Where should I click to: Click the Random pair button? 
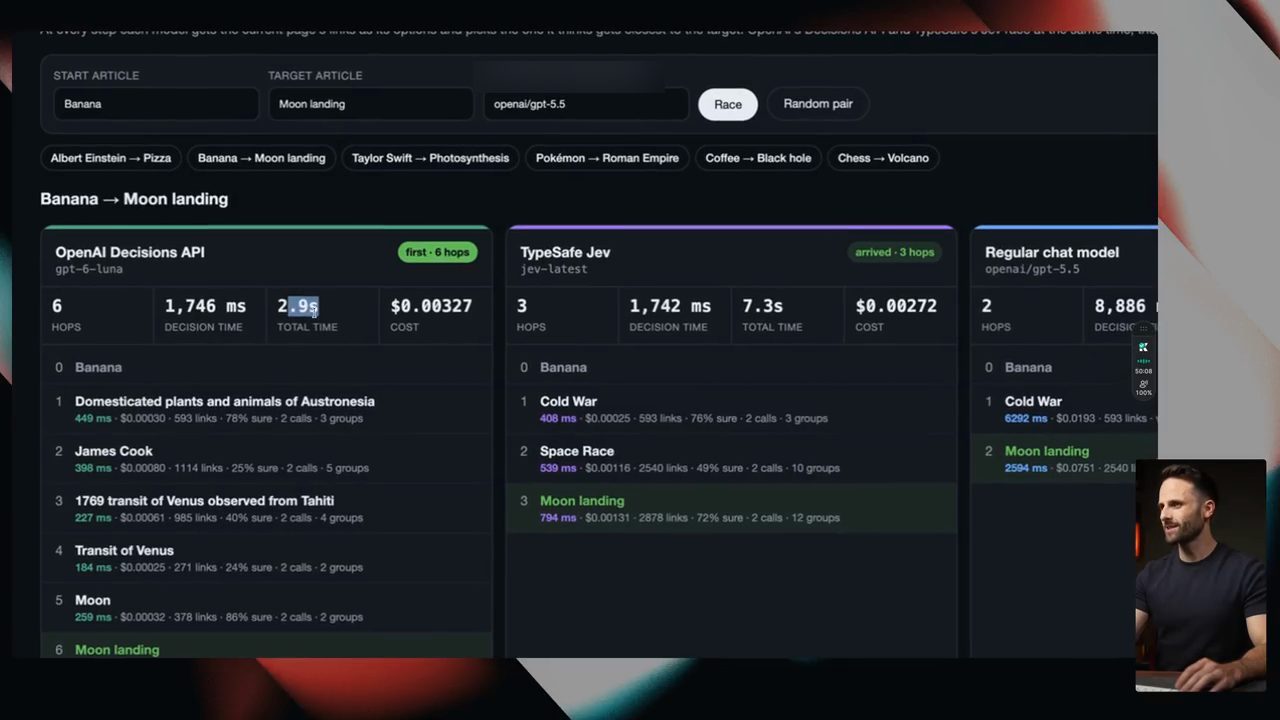(x=818, y=104)
